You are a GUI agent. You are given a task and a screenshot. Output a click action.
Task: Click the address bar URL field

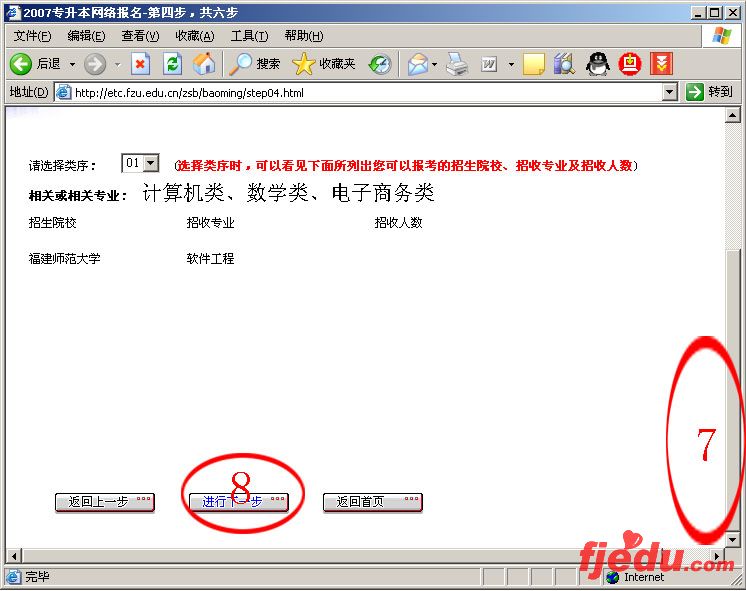(x=360, y=92)
